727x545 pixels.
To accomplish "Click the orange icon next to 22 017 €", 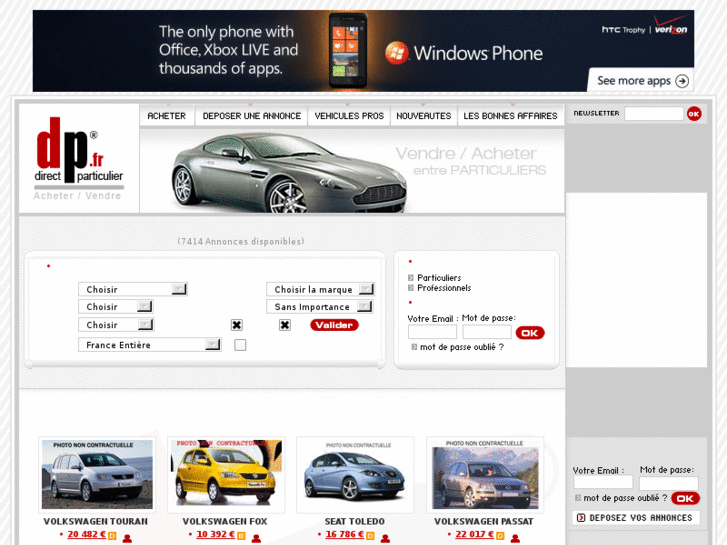I will point(500,536).
